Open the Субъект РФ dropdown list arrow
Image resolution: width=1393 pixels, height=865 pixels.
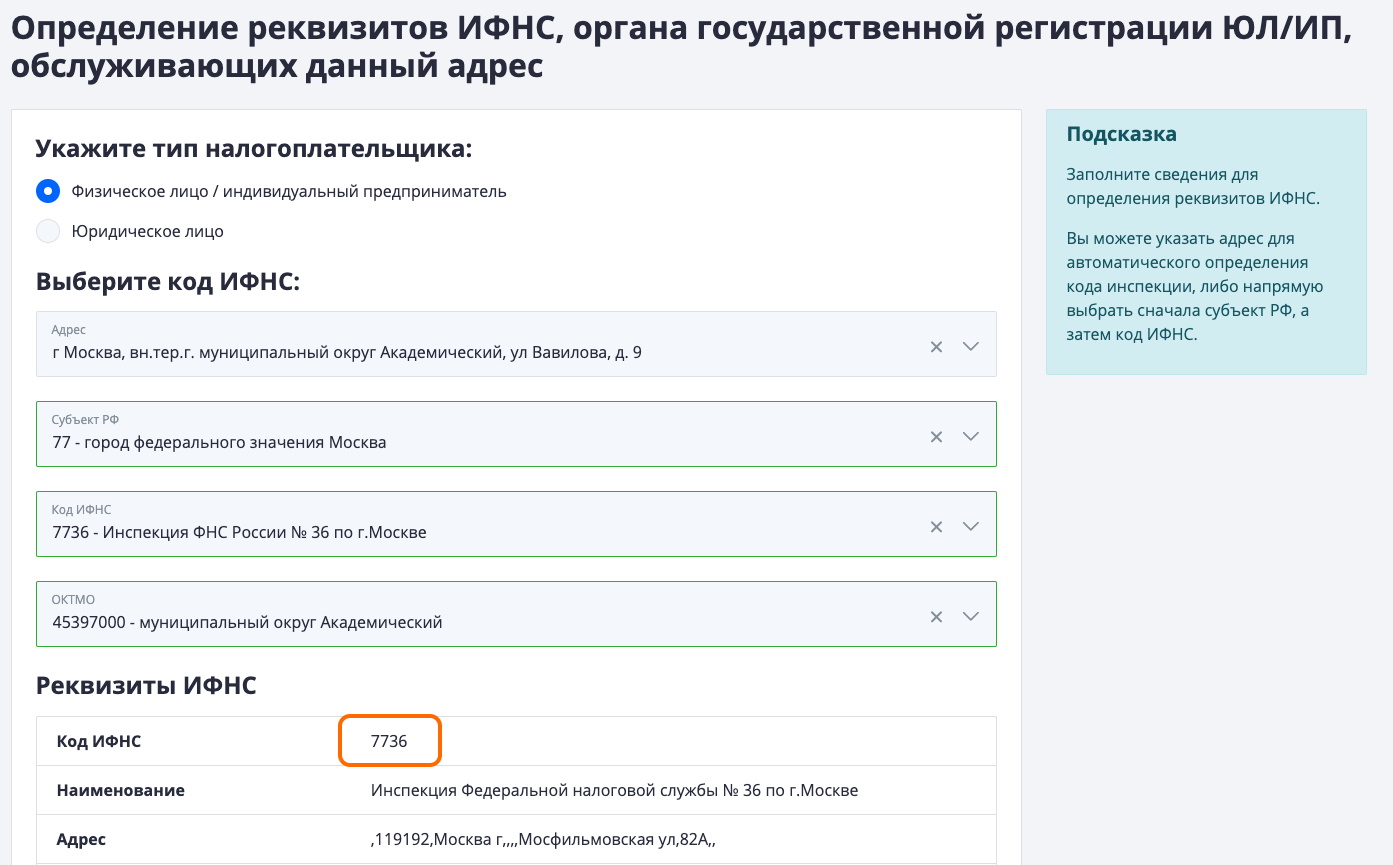tap(970, 437)
